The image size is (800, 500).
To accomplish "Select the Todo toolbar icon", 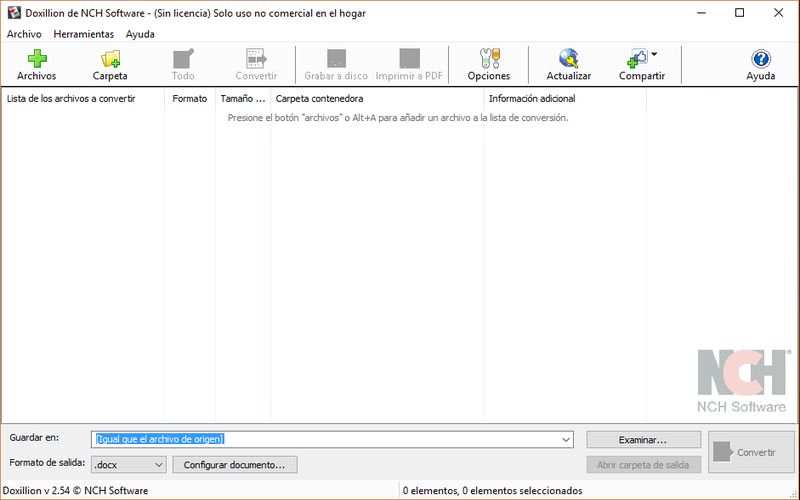I will pos(183,59).
